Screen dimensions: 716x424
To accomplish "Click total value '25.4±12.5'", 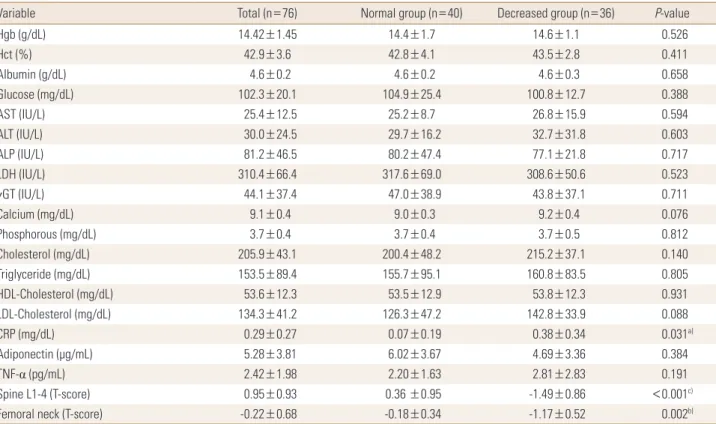I will (x=270, y=114).
